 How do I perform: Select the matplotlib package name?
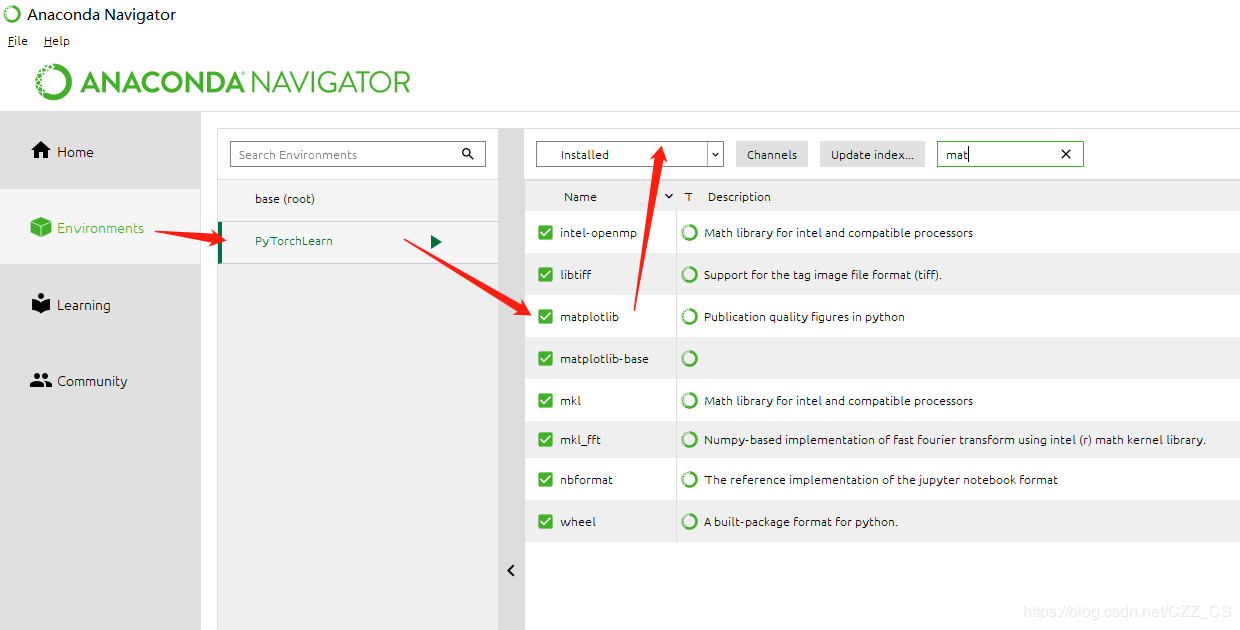point(589,317)
